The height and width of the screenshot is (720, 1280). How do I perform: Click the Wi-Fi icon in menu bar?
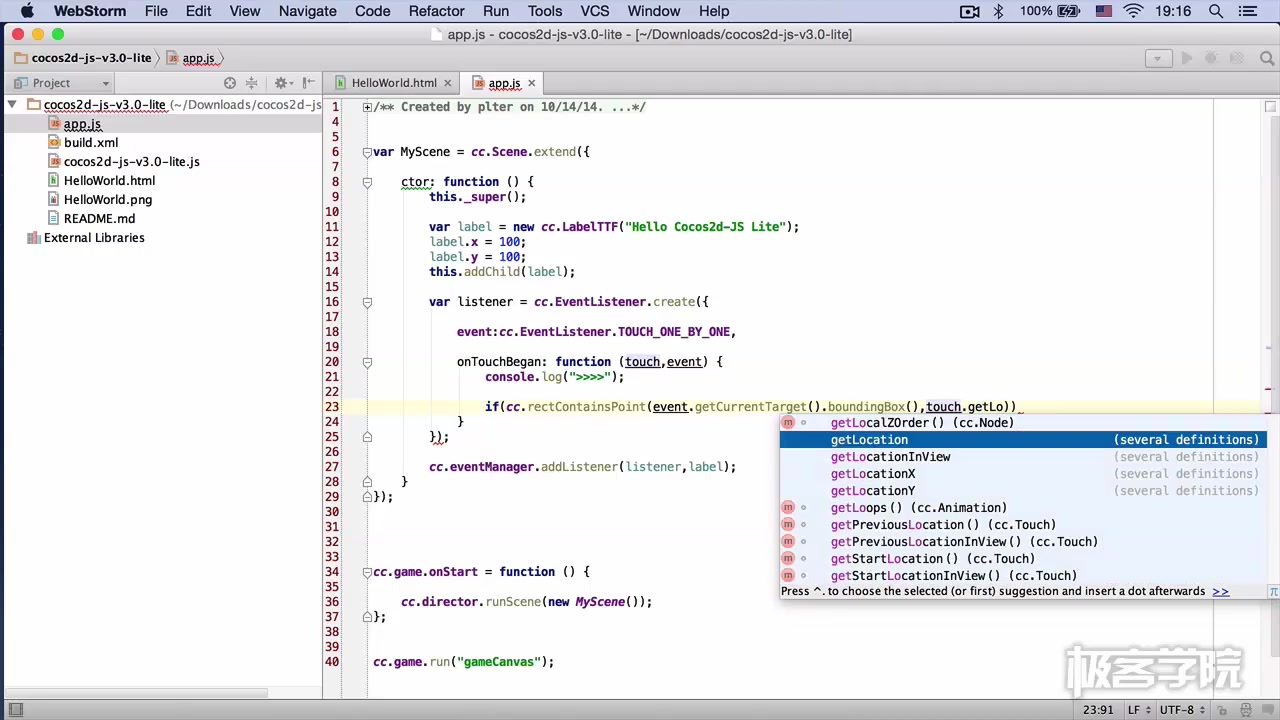tap(1133, 11)
